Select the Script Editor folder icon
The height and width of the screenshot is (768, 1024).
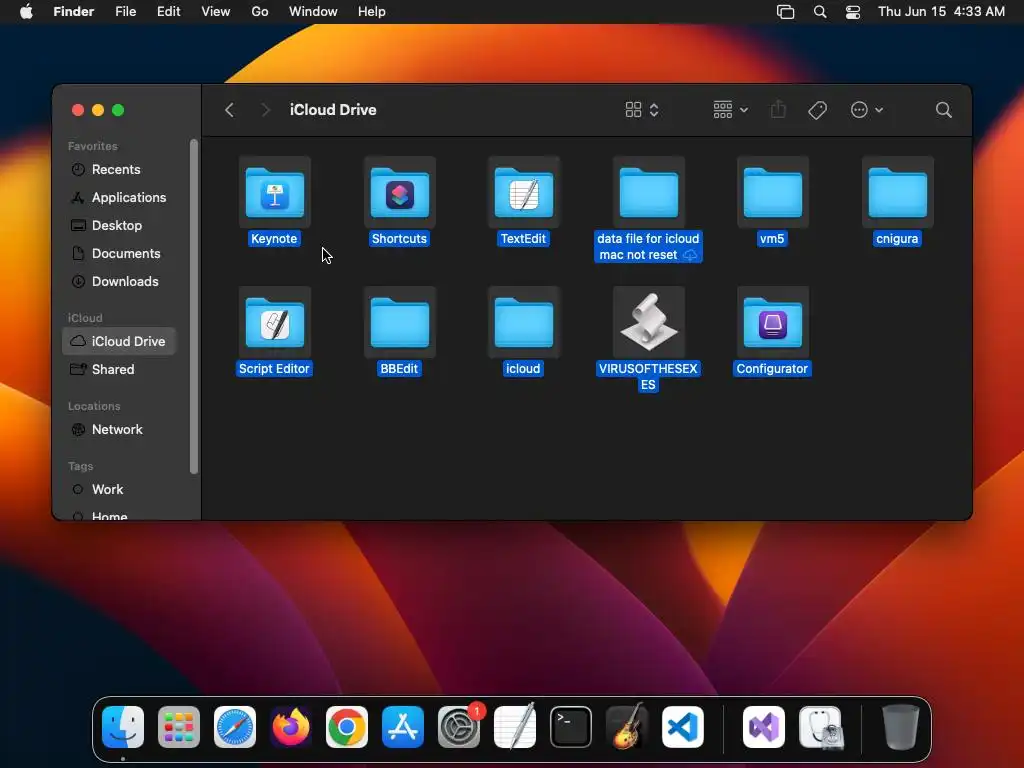pos(274,322)
